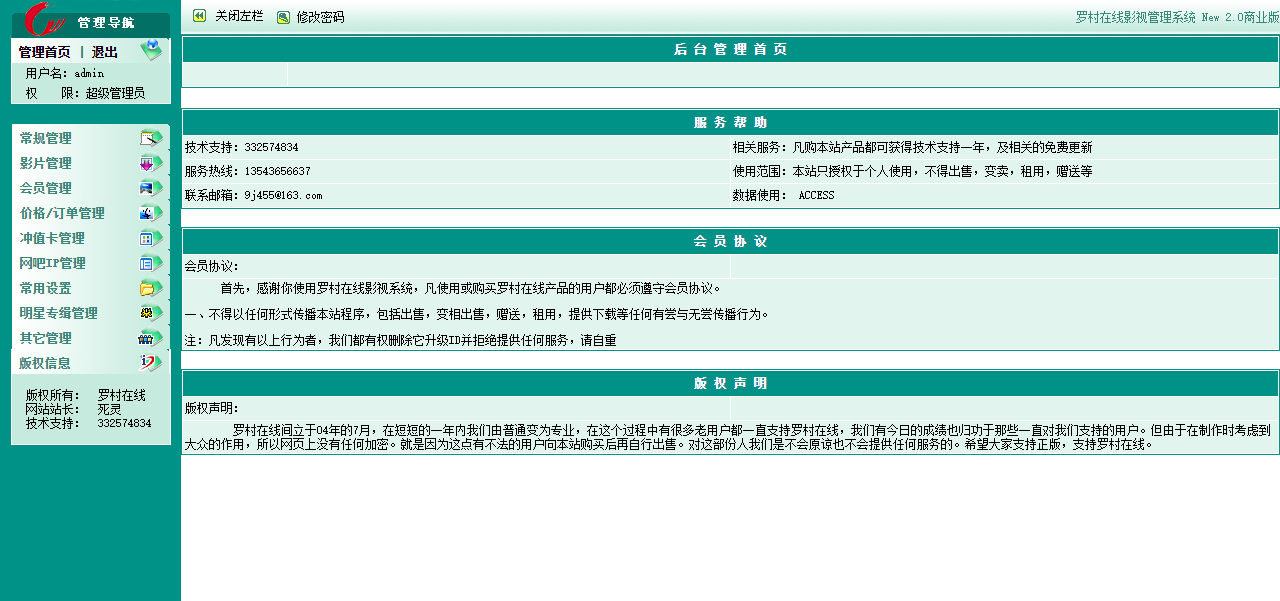Click 网站站长 死灵 in sidebar
Image resolution: width=1280 pixels, height=601 pixels.
click(74, 409)
